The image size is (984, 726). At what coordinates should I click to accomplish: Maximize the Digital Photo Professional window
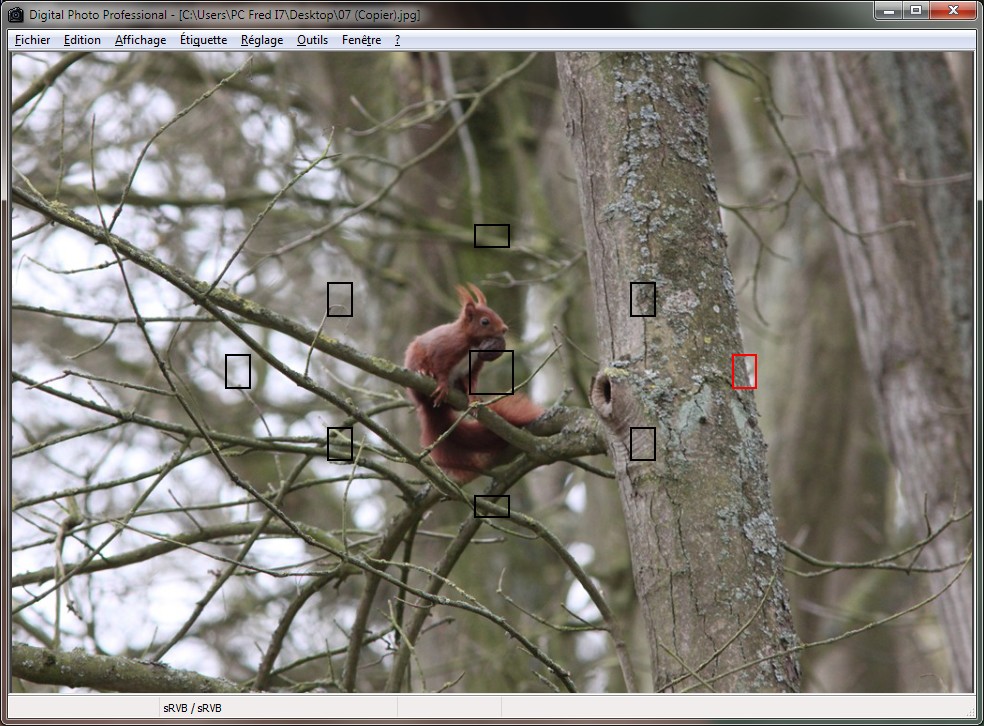click(916, 11)
